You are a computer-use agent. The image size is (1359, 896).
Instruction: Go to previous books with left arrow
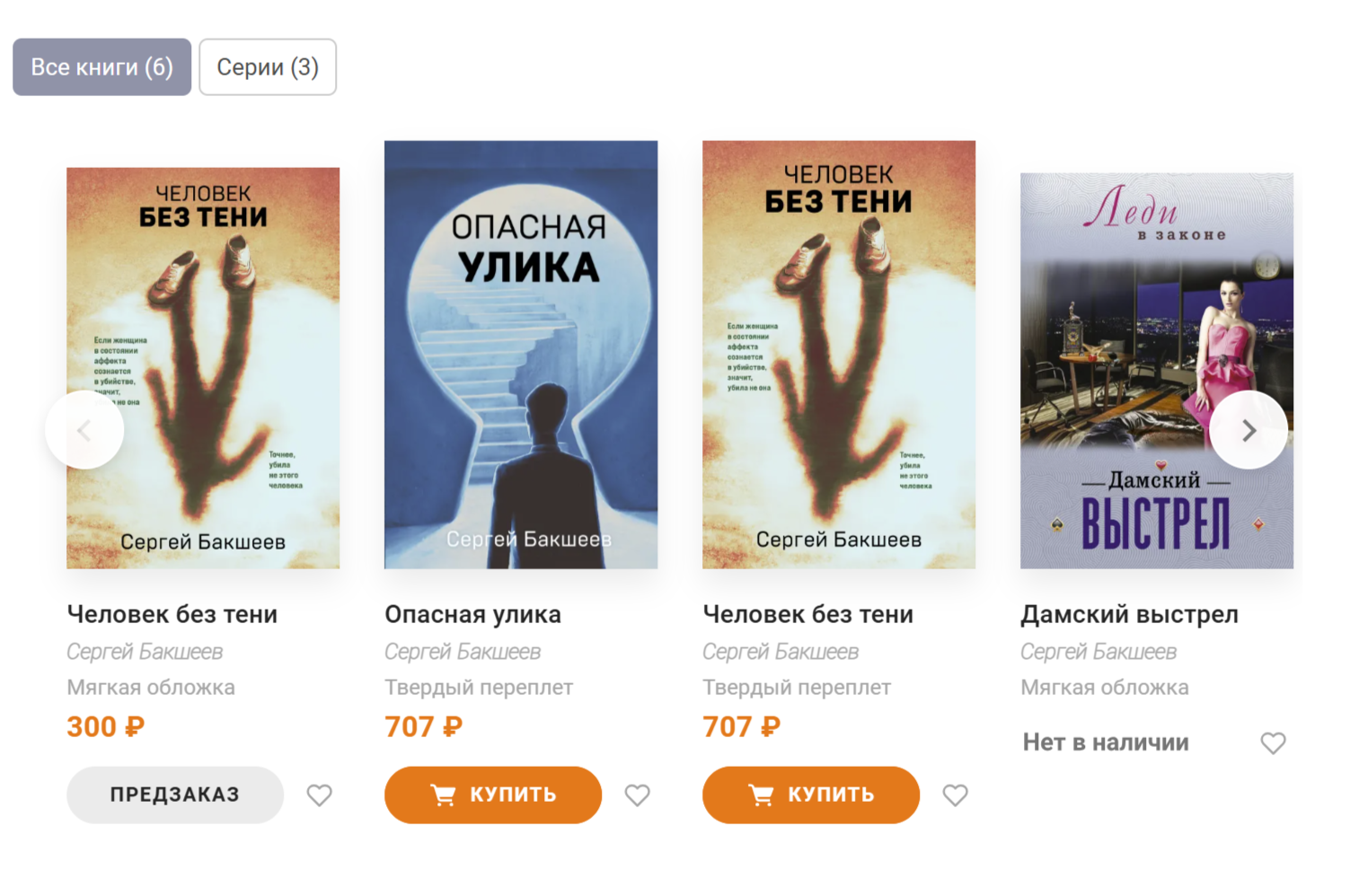[x=84, y=430]
